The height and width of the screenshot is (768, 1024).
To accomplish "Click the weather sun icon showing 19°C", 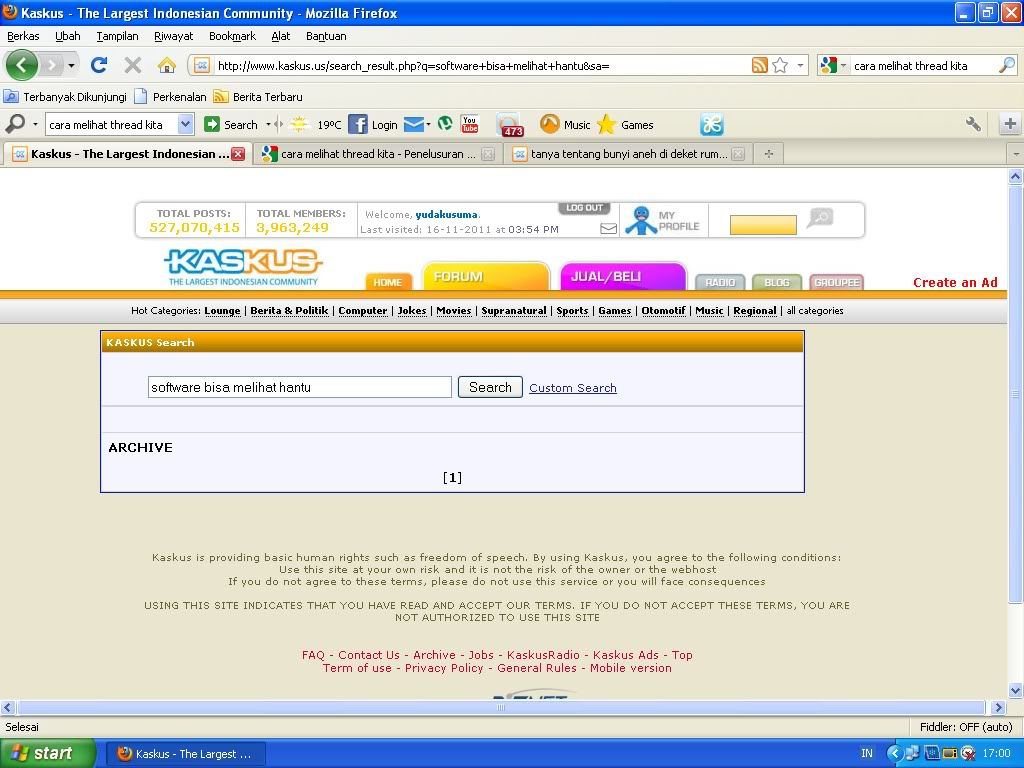I will [x=299, y=124].
